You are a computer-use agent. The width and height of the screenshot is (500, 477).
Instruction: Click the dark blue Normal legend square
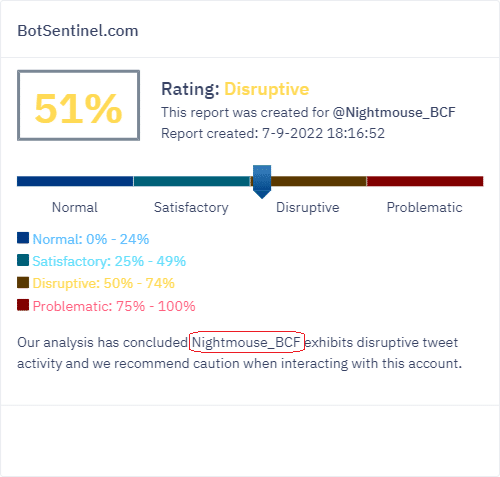[23, 238]
